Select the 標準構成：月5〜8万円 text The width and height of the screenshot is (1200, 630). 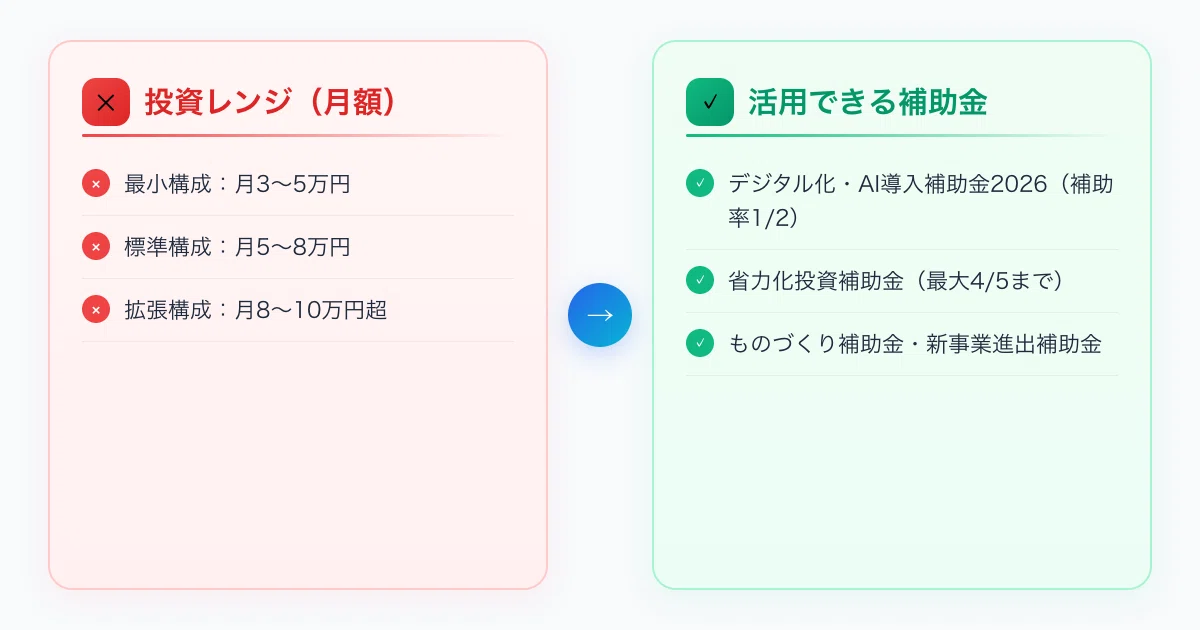(x=237, y=247)
